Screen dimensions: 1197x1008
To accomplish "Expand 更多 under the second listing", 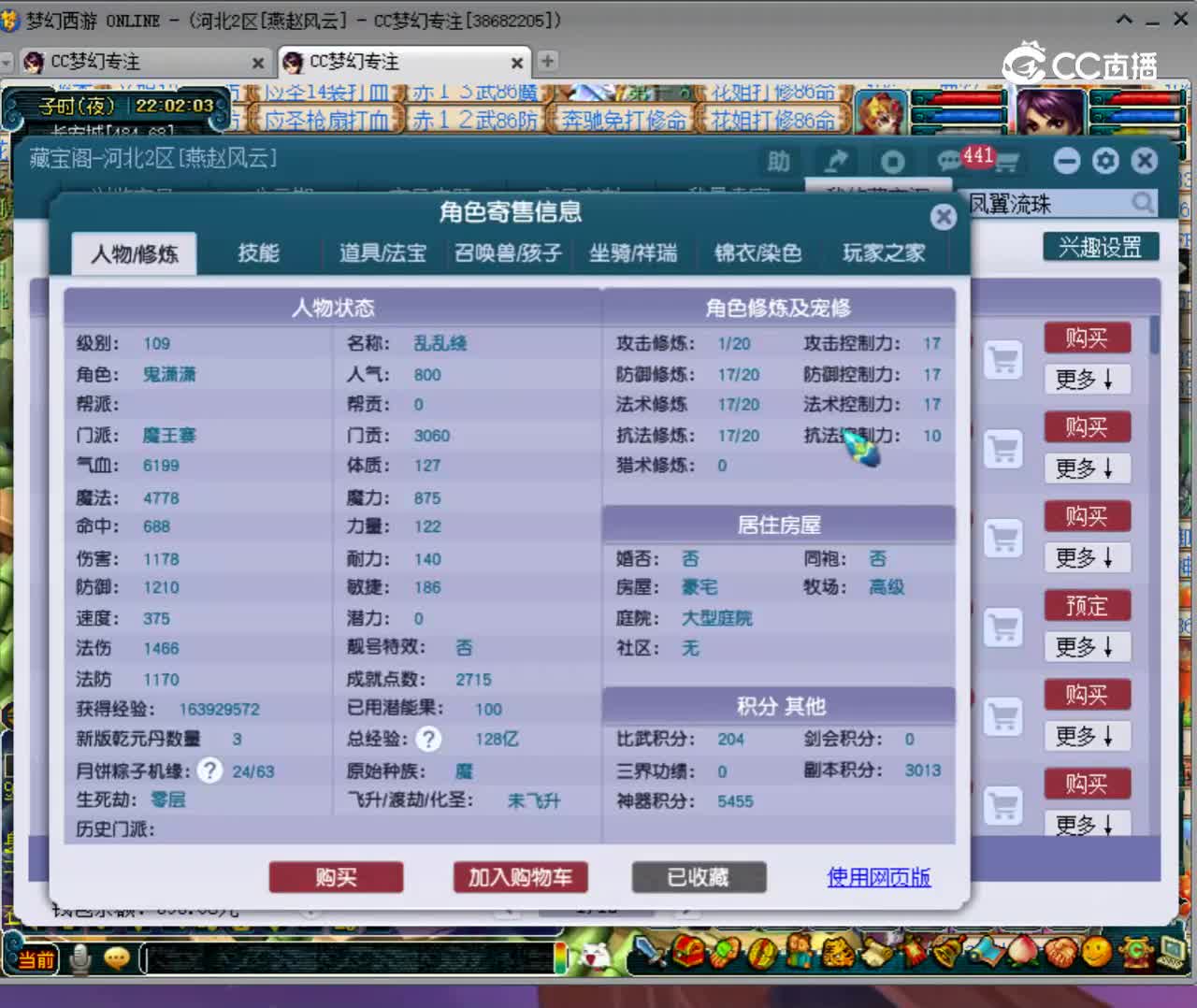I will (x=1087, y=468).
